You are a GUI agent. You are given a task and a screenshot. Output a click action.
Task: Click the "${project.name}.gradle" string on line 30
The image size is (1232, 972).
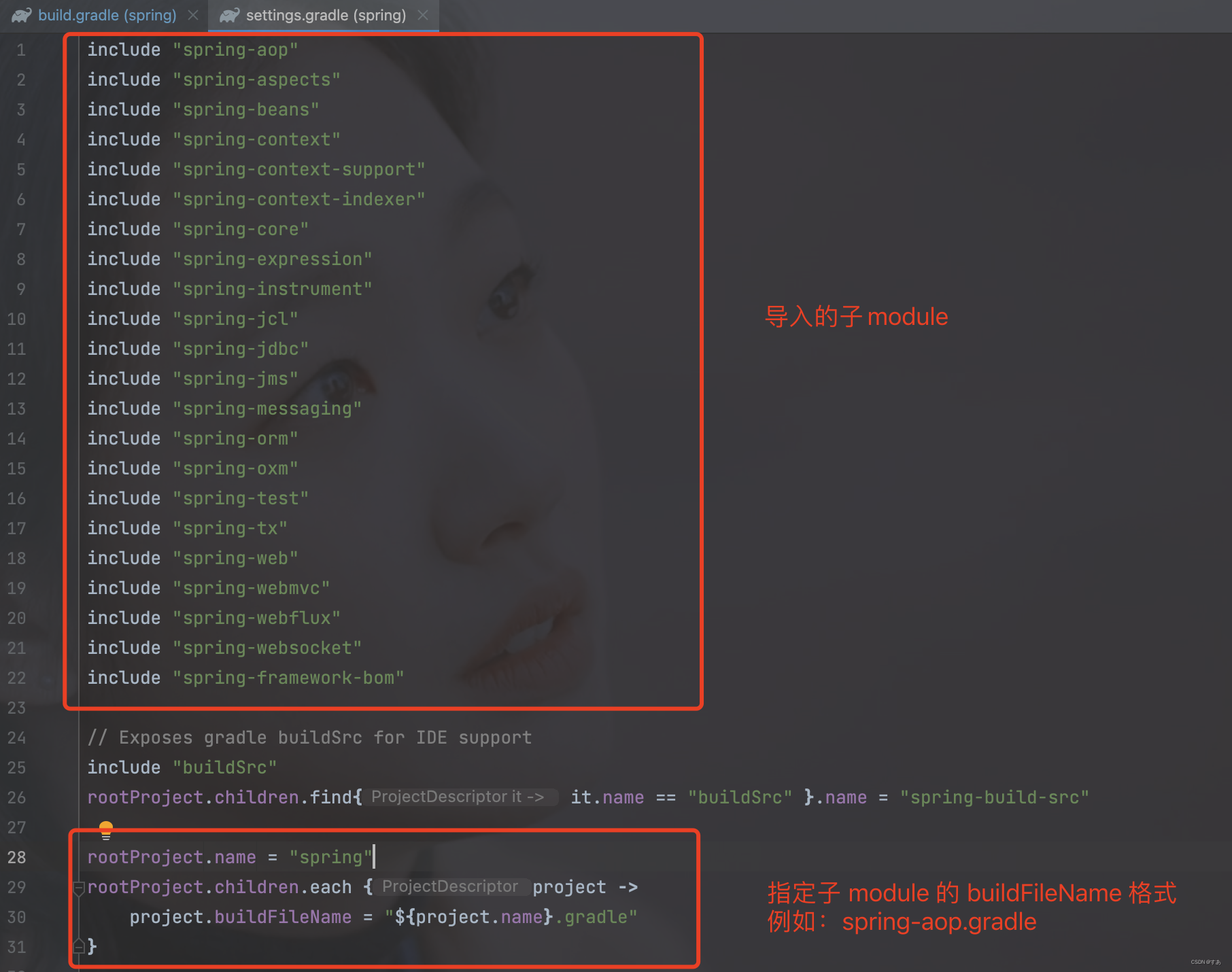point(510,916)
